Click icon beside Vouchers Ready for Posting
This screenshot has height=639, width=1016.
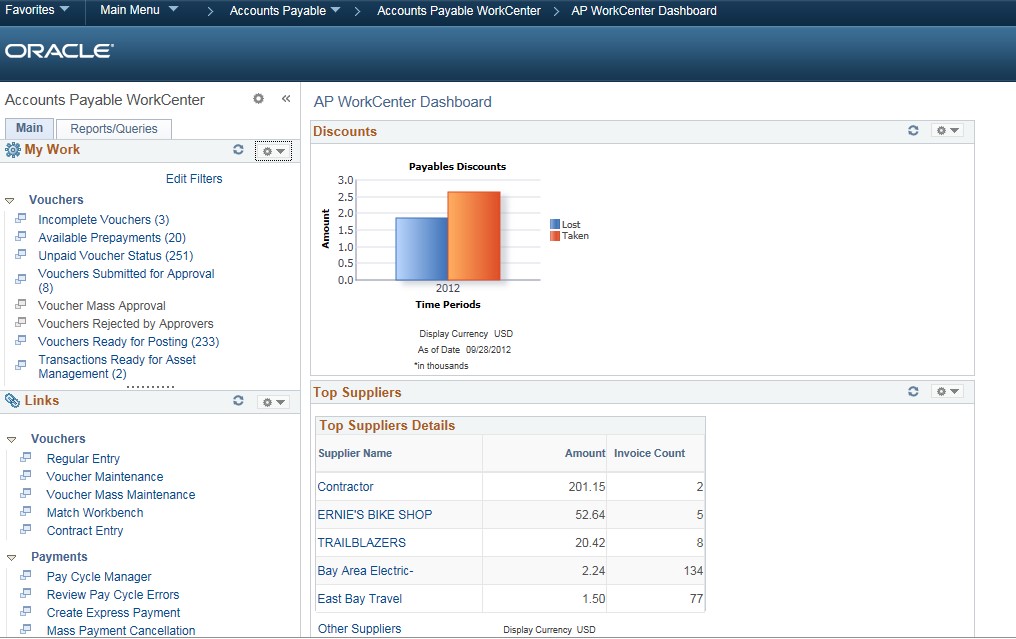coord(21,340)
